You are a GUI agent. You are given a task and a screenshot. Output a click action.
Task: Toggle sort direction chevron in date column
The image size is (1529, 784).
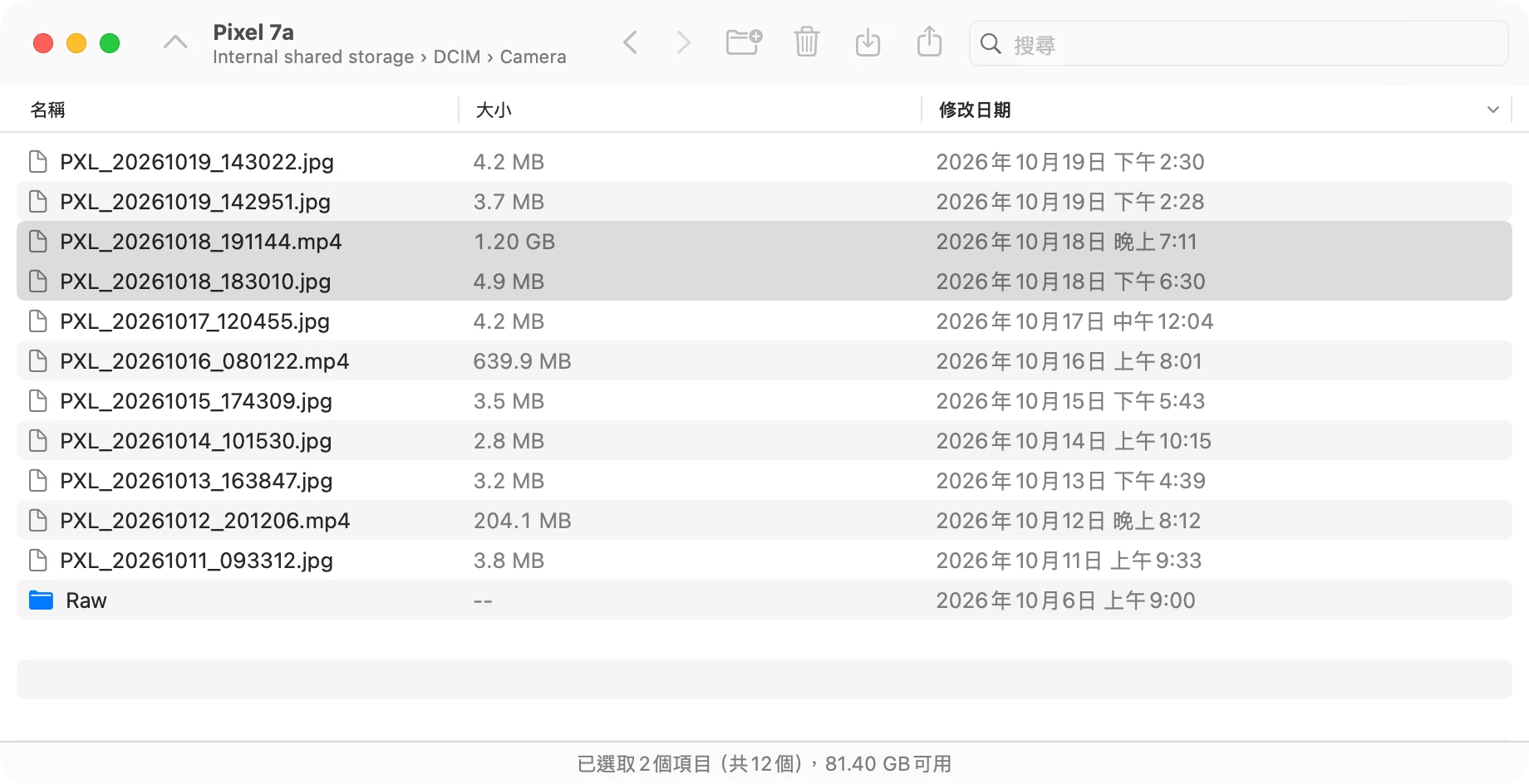coord(1493,110)
